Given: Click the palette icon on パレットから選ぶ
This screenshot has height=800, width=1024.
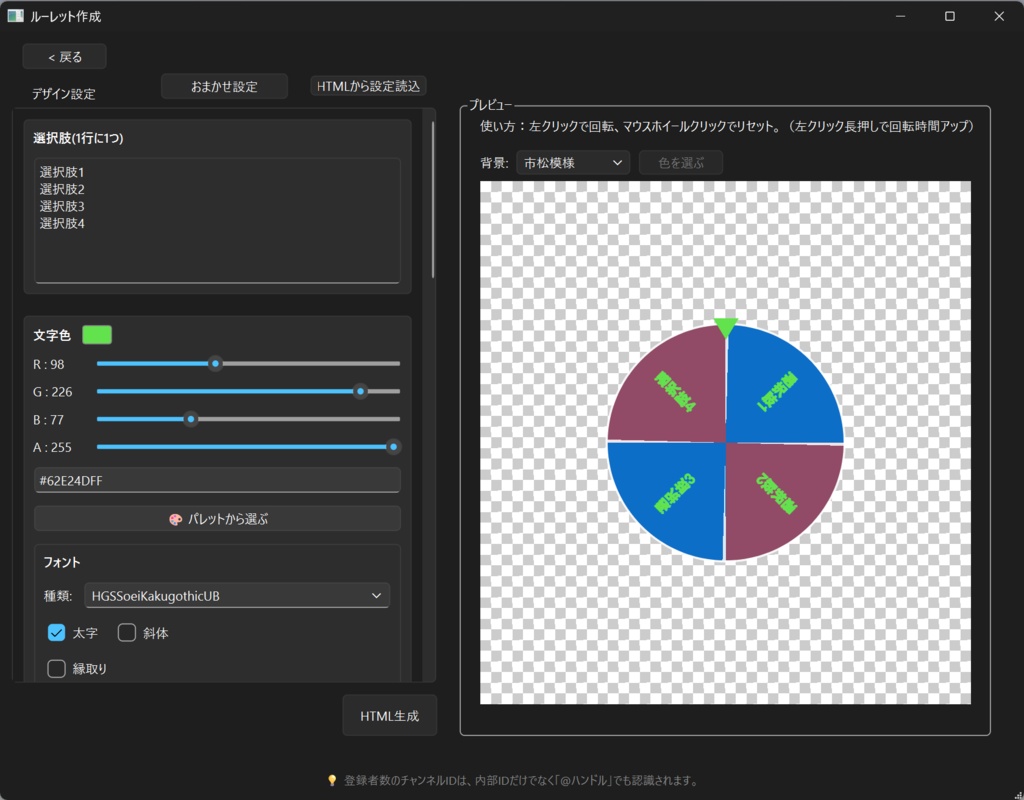Looking at the screenshot, I should point(175,519).
